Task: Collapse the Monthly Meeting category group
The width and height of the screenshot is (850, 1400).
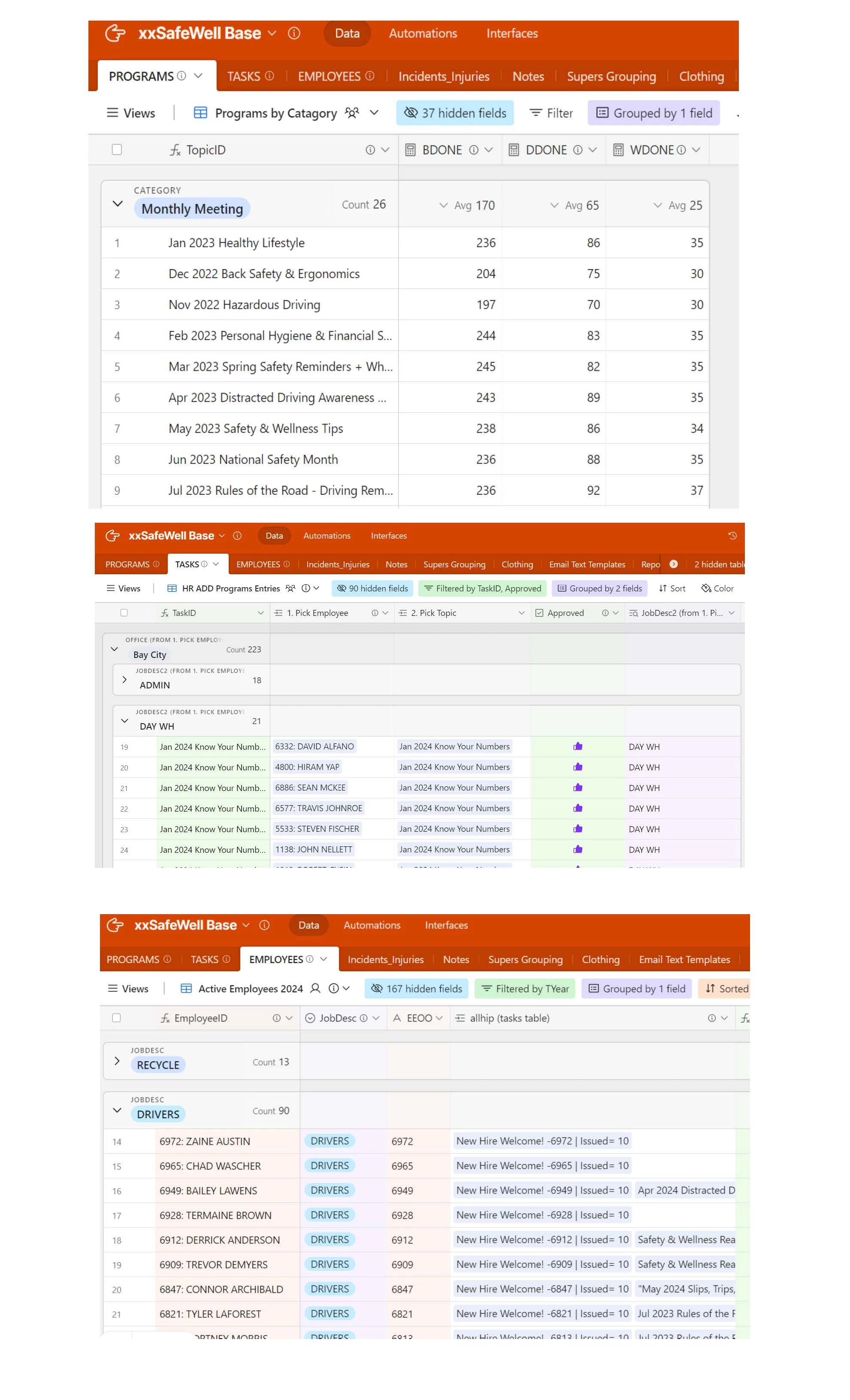Action: coord(118,203)
